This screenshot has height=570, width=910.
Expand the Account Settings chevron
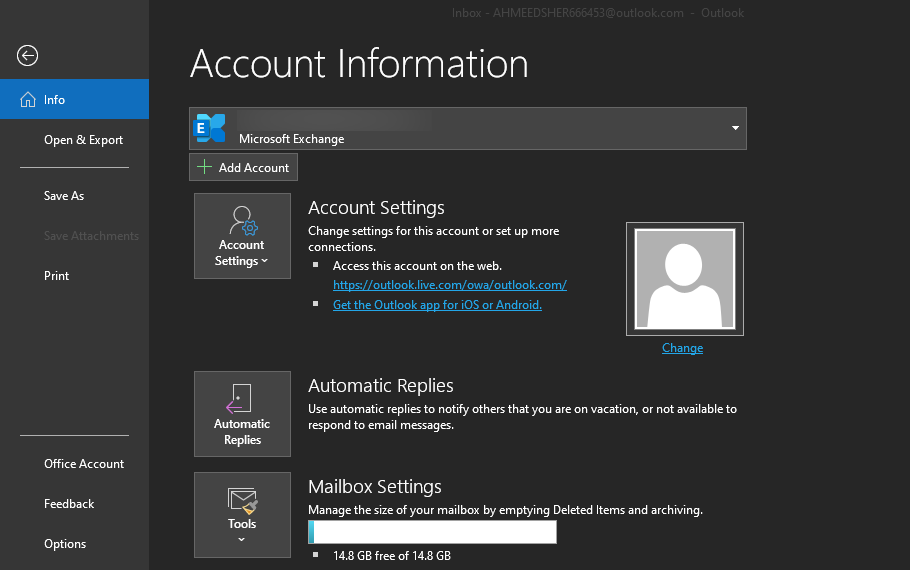pos(265,261)
